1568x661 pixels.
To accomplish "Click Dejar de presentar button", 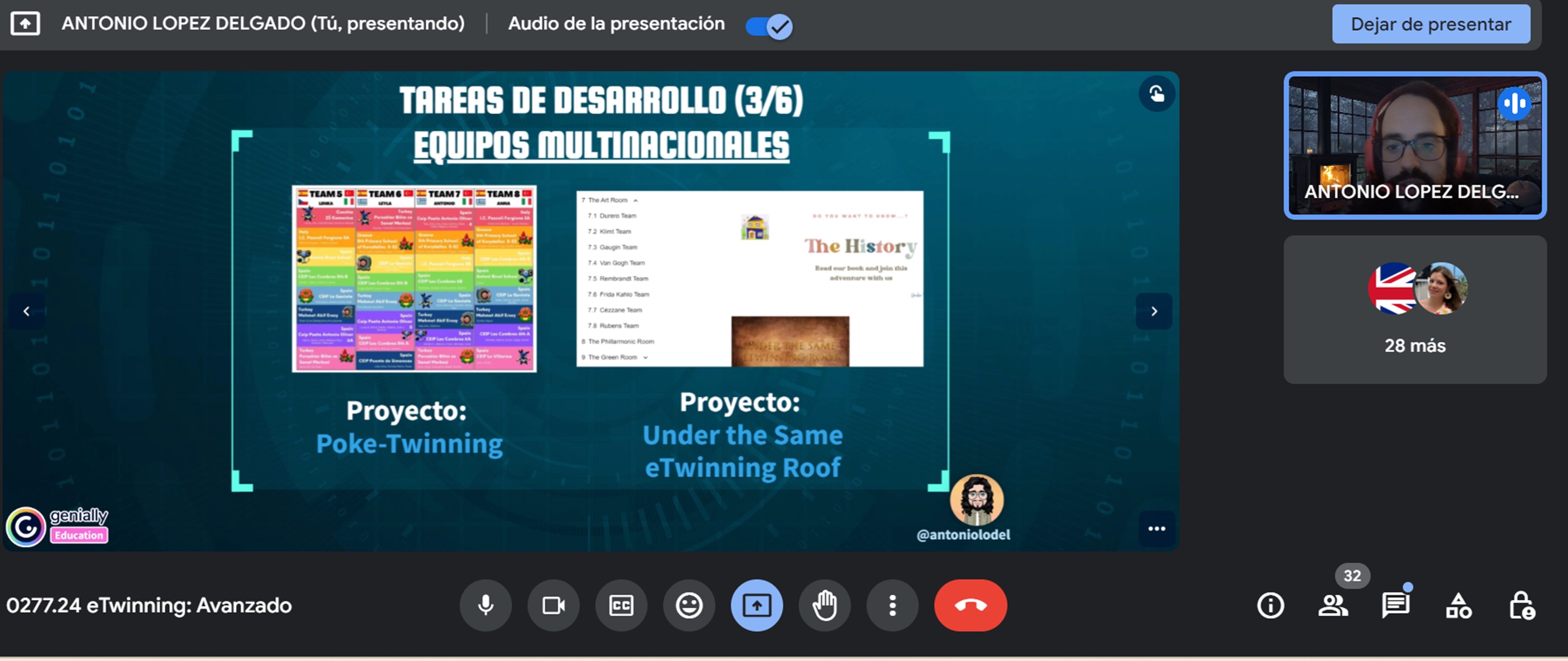I will click(x=1430, y=24).
